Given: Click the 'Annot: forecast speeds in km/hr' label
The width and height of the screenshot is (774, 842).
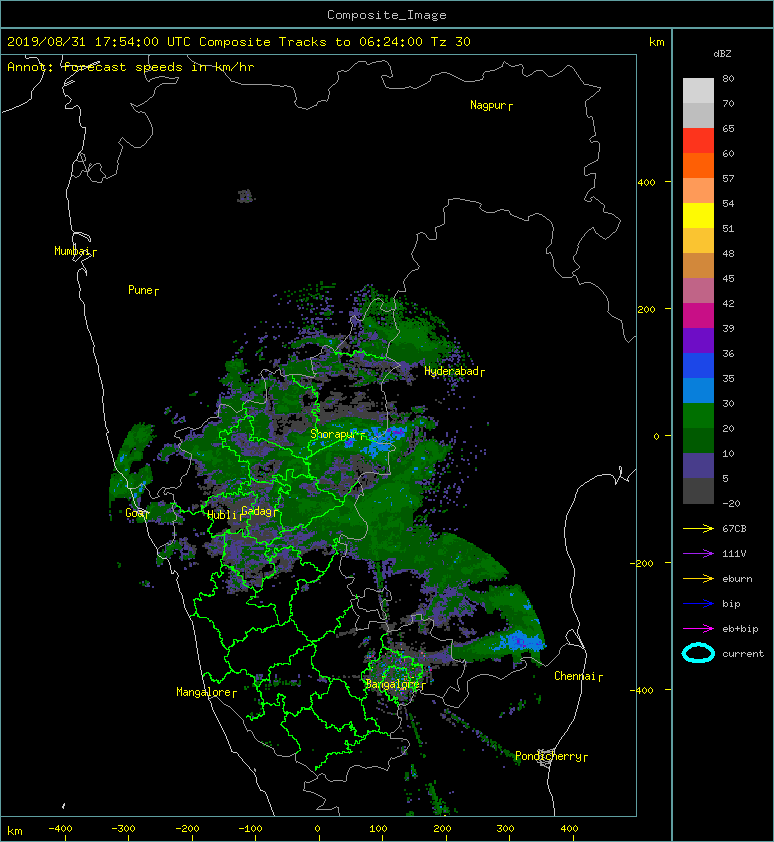Looking at the screenshot, I should (131, 67).
